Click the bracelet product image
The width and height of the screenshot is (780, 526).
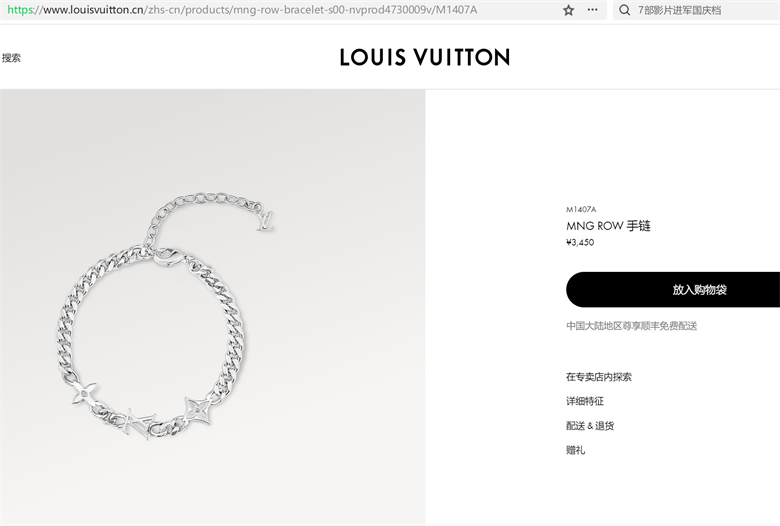212,308
